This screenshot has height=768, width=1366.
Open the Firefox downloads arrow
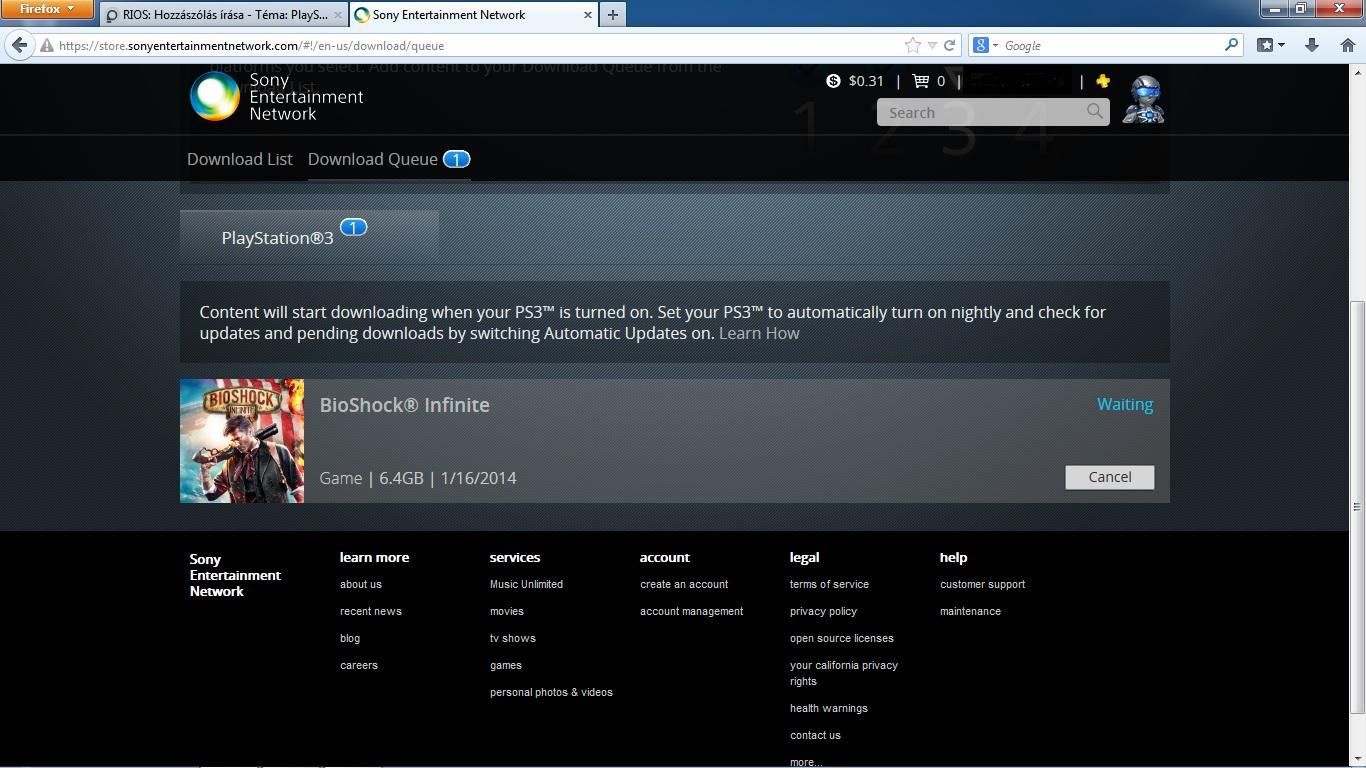(x=1312, y=45)
